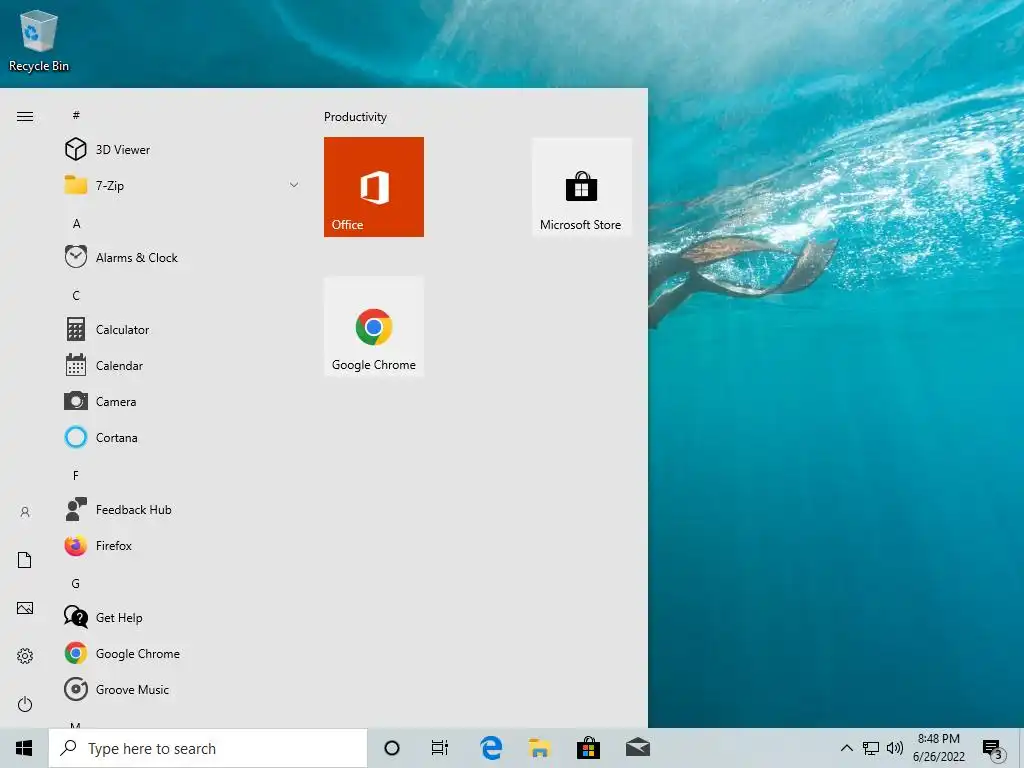Launch 3D Viewer from the app list
This screenshot has width=1024, height=768.
[182, 150]
